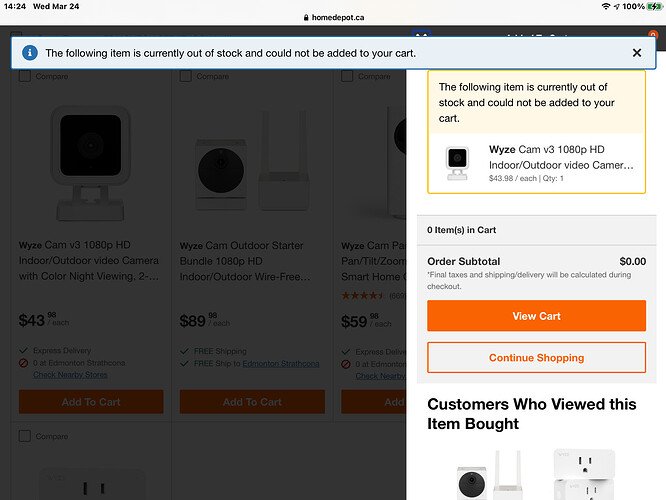Tap the homedepot.ca address bar
666x500 pixels.
(x=334, y=17)
